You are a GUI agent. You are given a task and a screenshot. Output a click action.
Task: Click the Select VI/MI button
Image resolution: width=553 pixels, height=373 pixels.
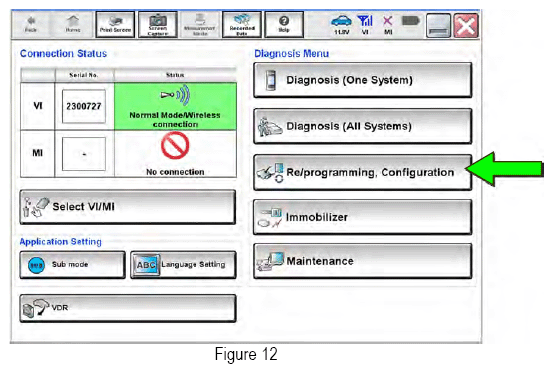(x=128, y=207)
